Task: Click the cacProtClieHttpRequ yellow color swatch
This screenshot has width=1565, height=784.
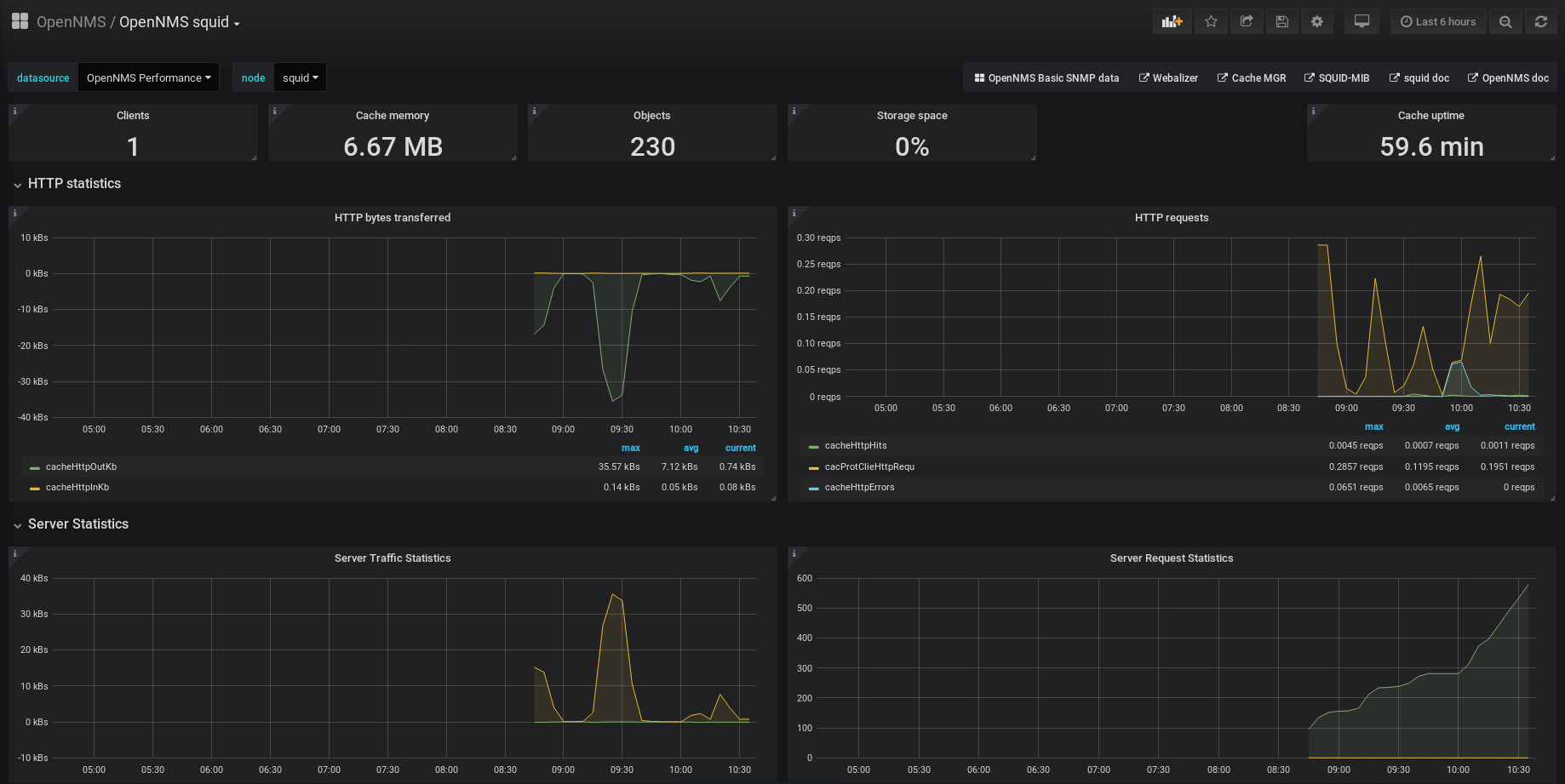Action: click(814, 467)
